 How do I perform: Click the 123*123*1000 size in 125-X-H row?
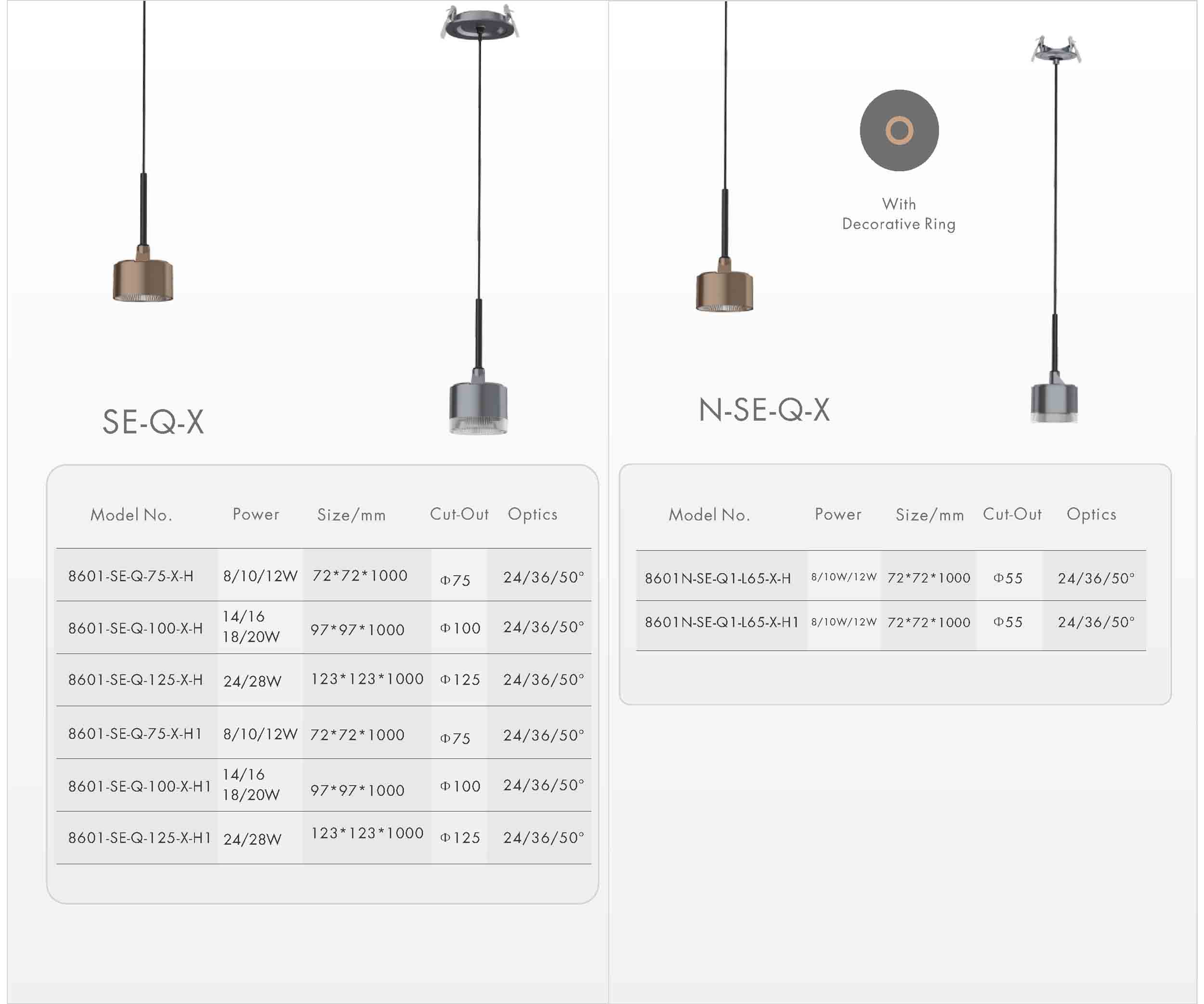[x=367, y=679]
